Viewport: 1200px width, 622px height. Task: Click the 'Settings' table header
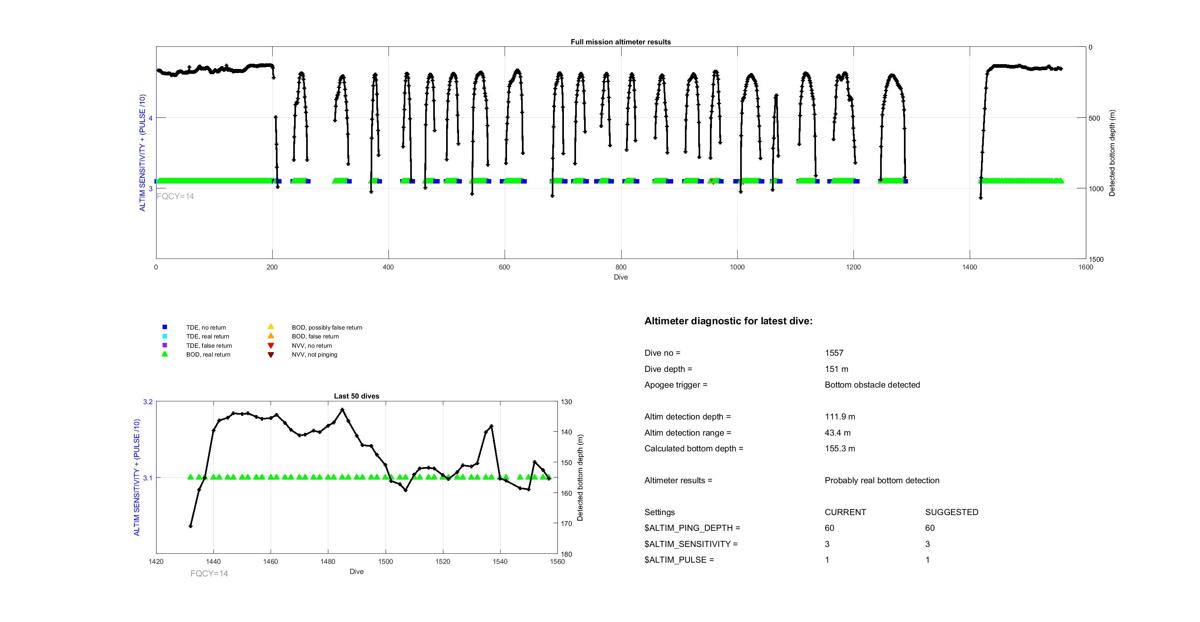coord(659,512)
